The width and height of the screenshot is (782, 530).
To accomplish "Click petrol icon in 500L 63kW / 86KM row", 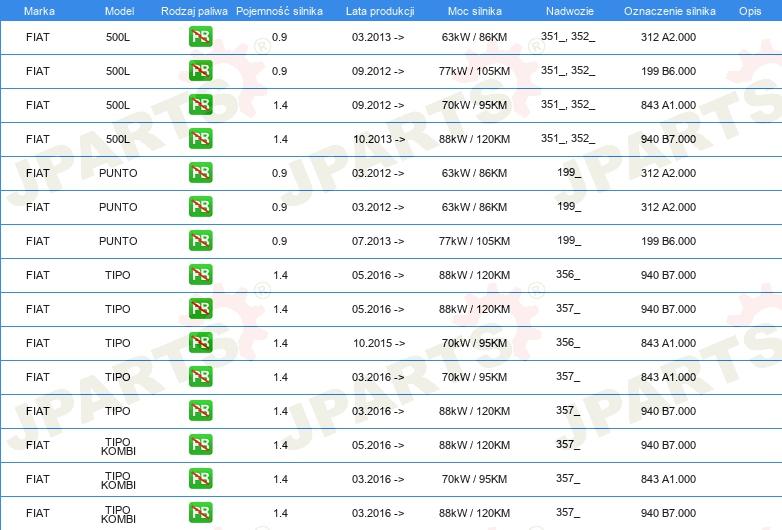I will click(200, 37).
